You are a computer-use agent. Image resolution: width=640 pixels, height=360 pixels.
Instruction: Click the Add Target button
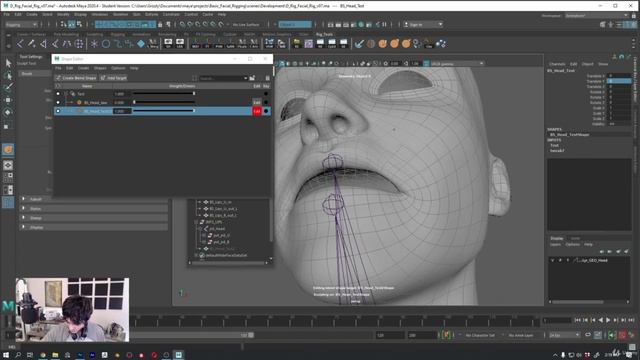pos(113,78)
